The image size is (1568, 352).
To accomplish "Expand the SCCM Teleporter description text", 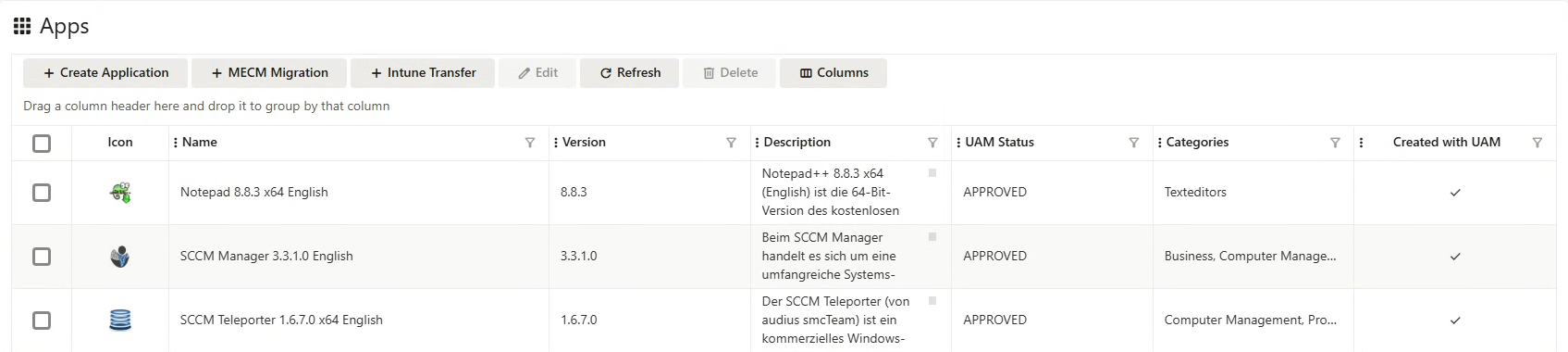I will click(x=932, y=301).
